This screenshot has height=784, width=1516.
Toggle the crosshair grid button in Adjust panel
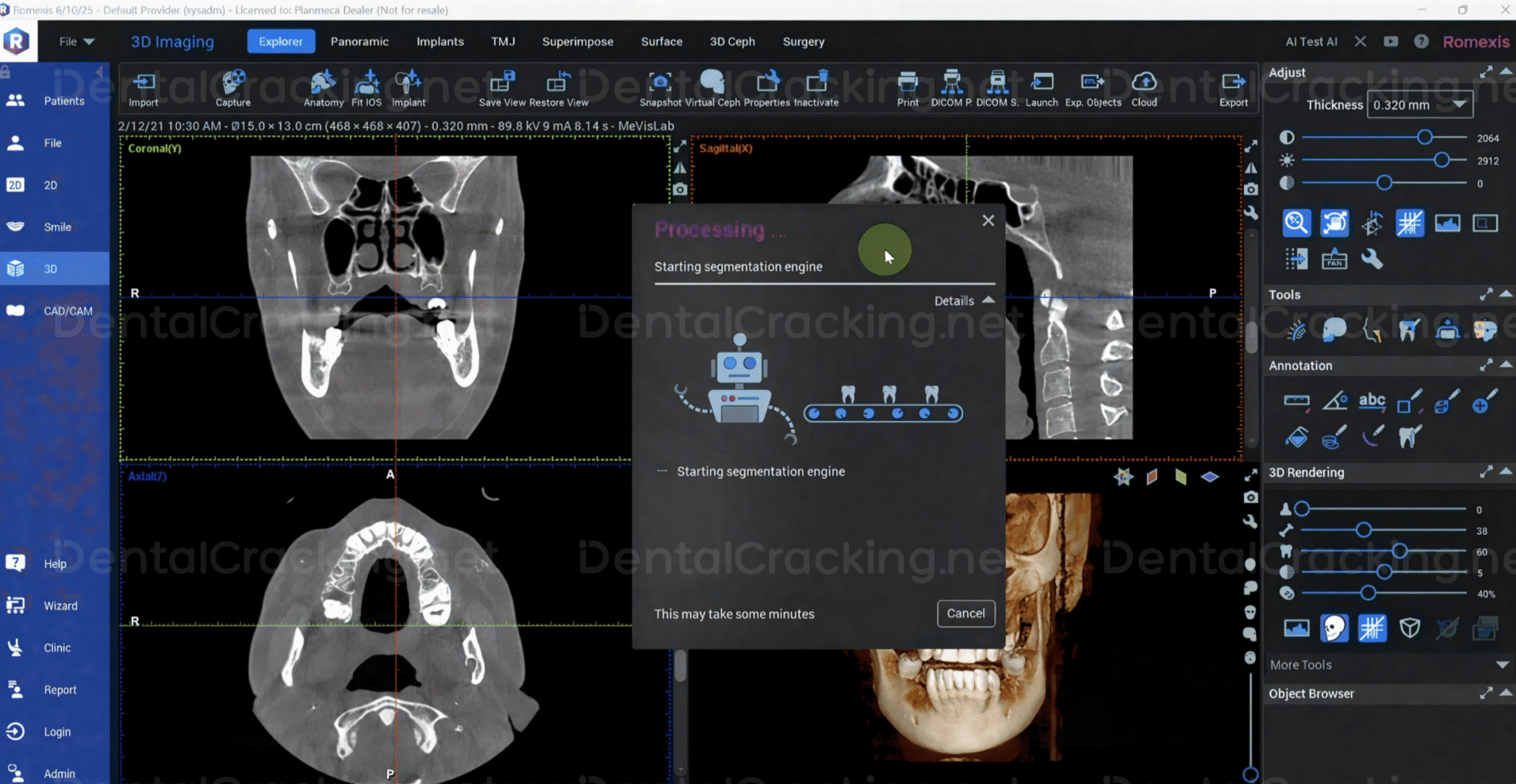click(x=1409, y=223)
